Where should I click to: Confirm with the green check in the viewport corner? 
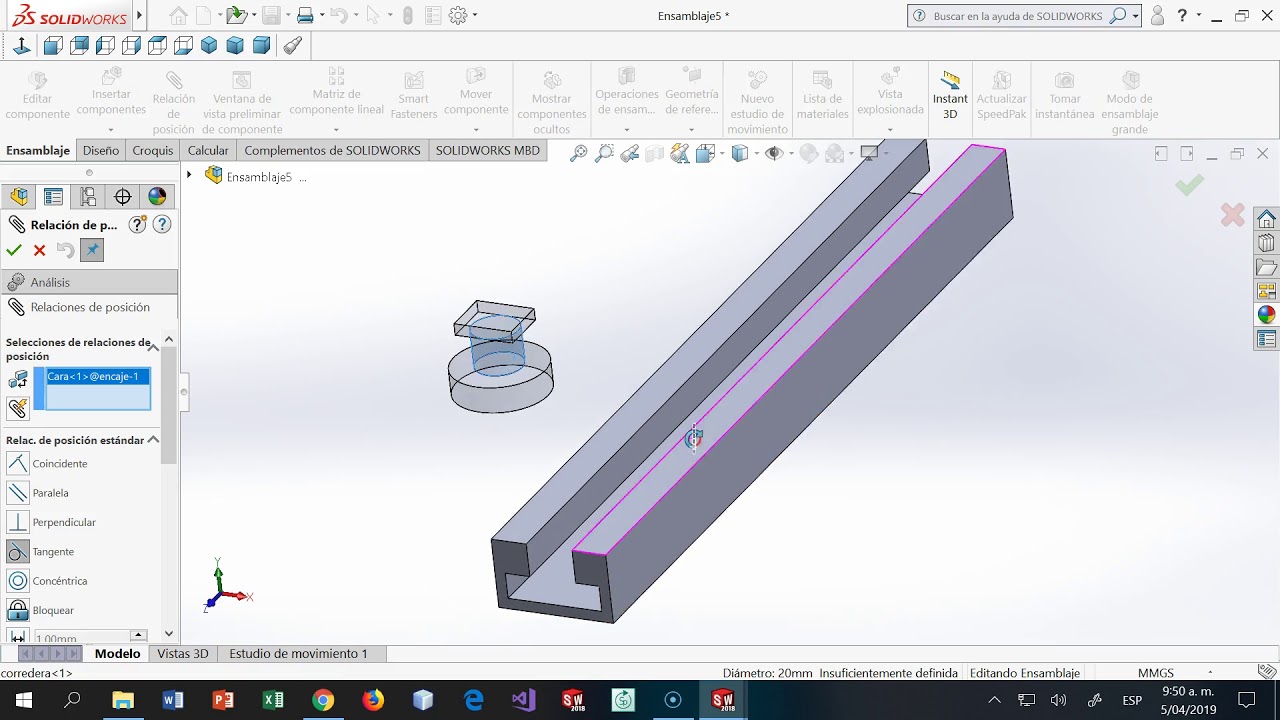pos(1189,185)
